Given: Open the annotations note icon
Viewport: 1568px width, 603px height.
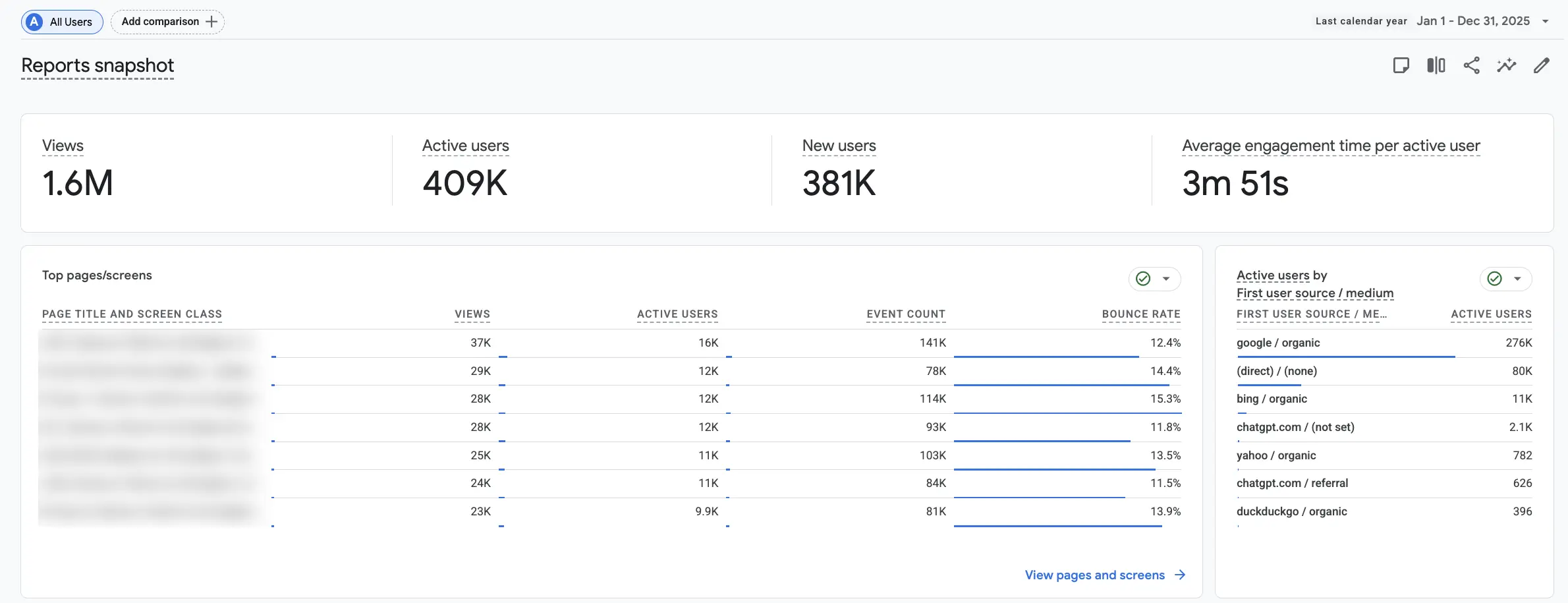Looking at the screenshot, I should pos(1401,65).
